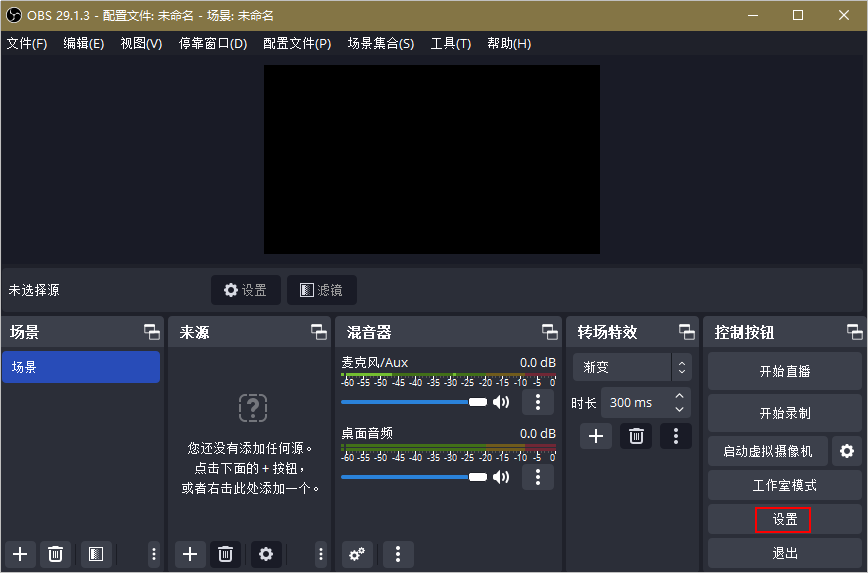Undock the 场景 panel

[x=152, y=332]
